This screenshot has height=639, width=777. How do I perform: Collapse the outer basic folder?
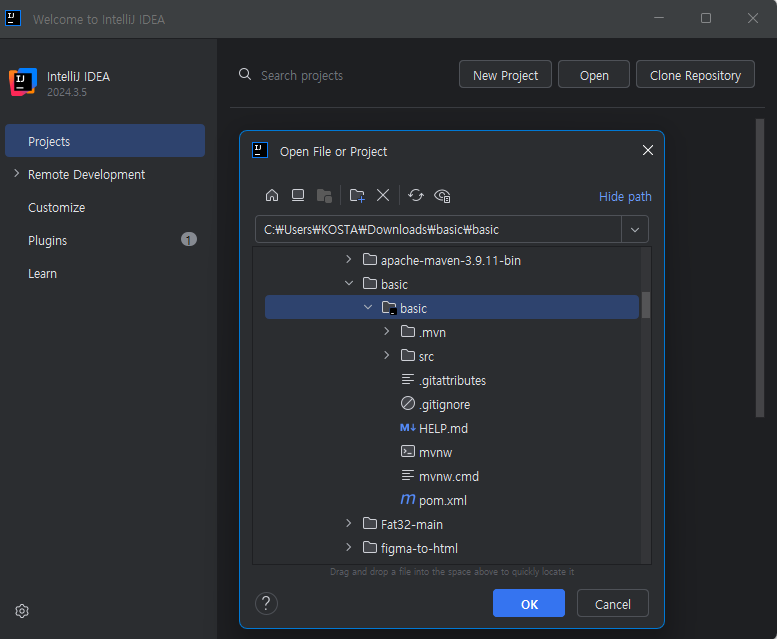pos(348,283)
